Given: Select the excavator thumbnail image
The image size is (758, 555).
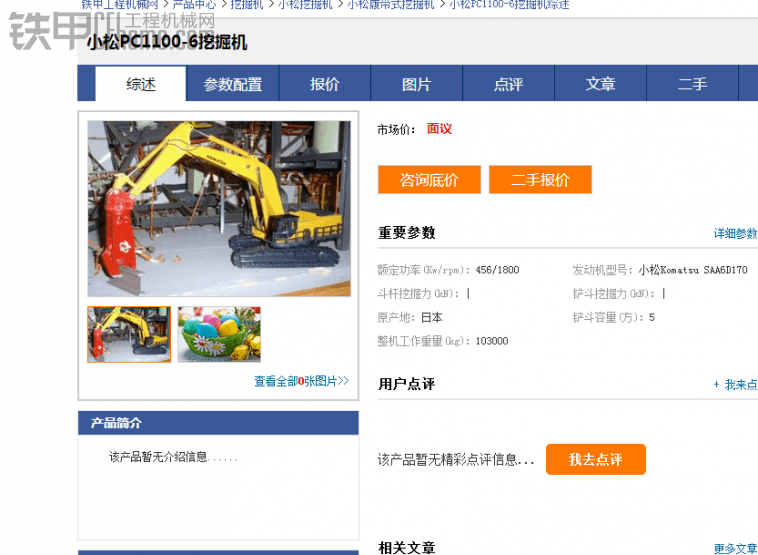Looking at the screenshot, I should 129,334.
